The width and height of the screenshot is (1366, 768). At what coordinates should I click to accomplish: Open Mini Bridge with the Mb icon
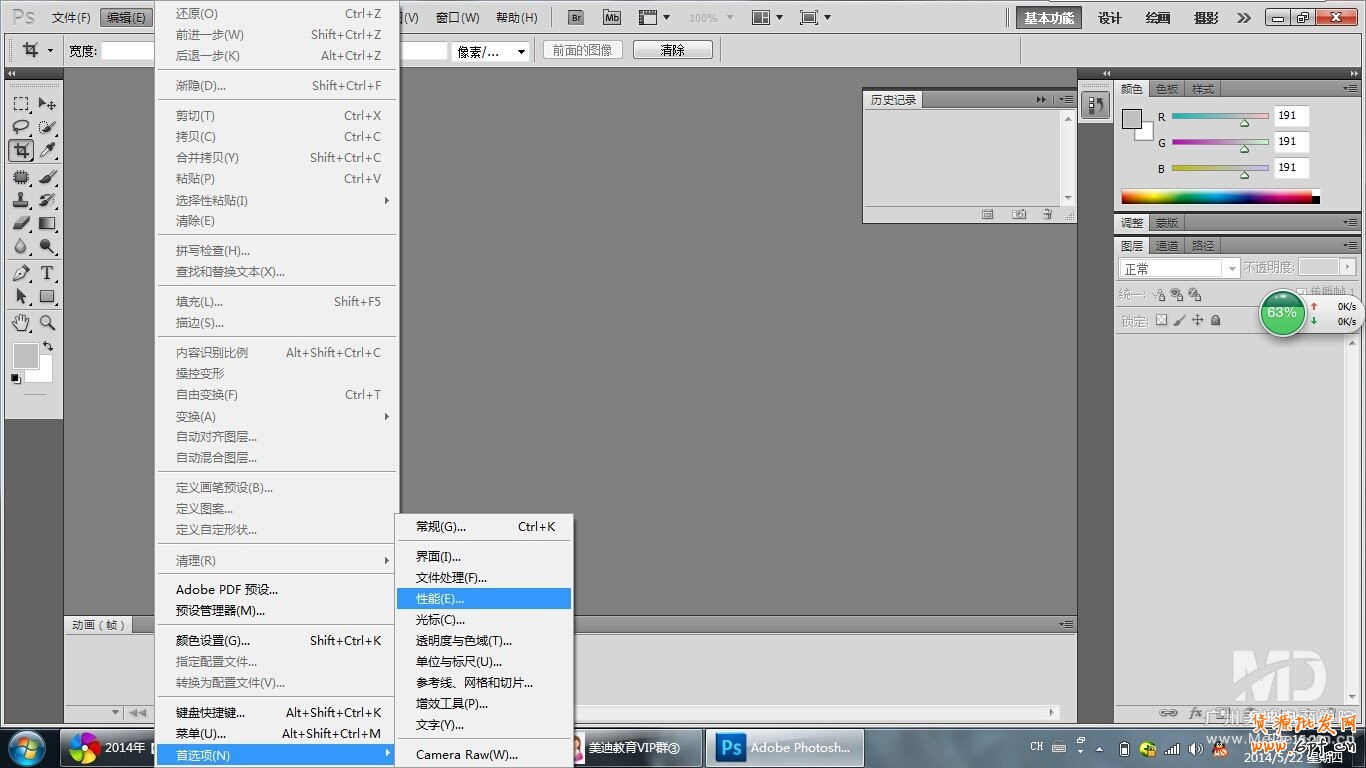coord(611,18)
